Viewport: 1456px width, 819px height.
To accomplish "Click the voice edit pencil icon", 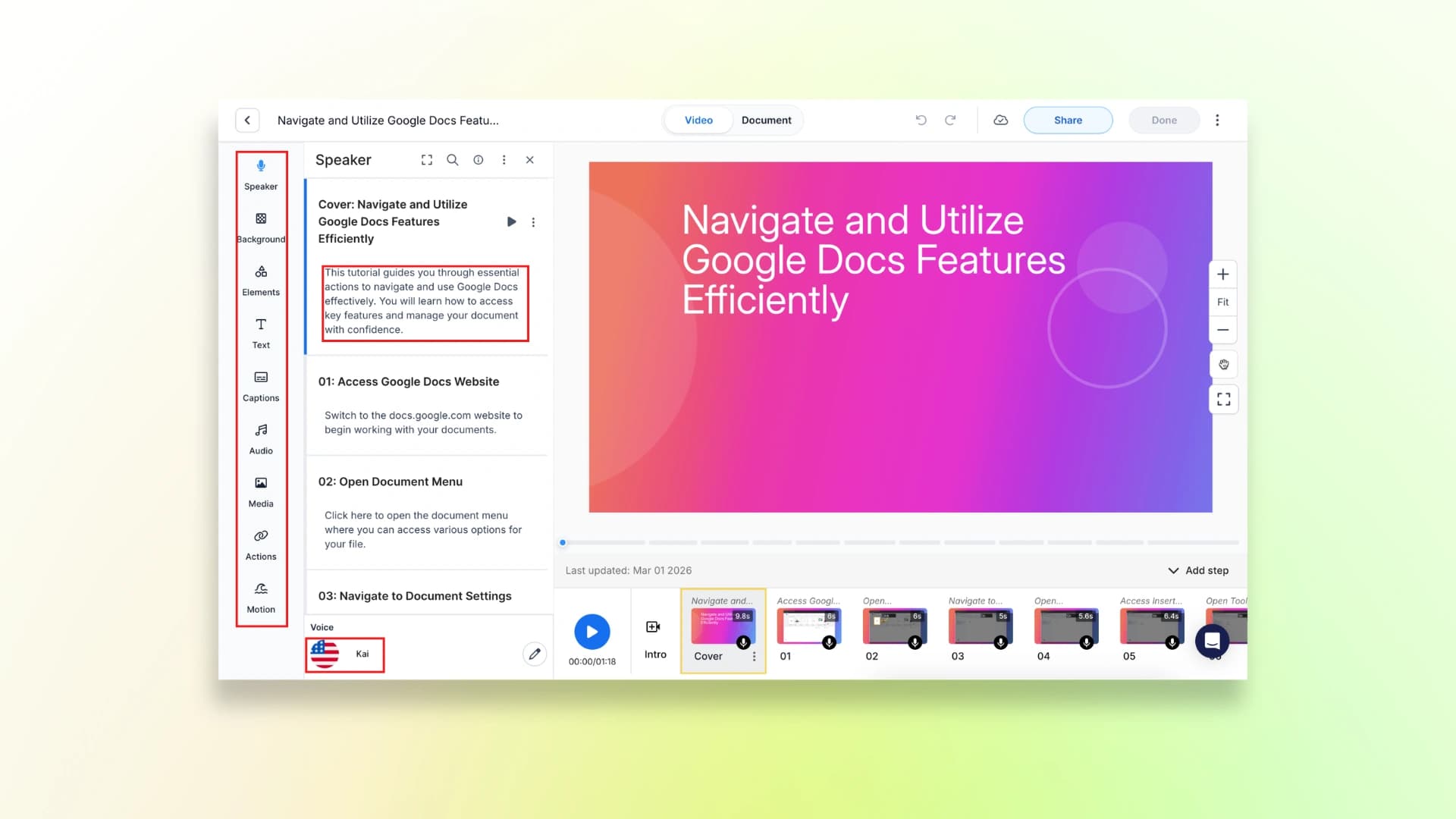I will [x=535, y=654].
